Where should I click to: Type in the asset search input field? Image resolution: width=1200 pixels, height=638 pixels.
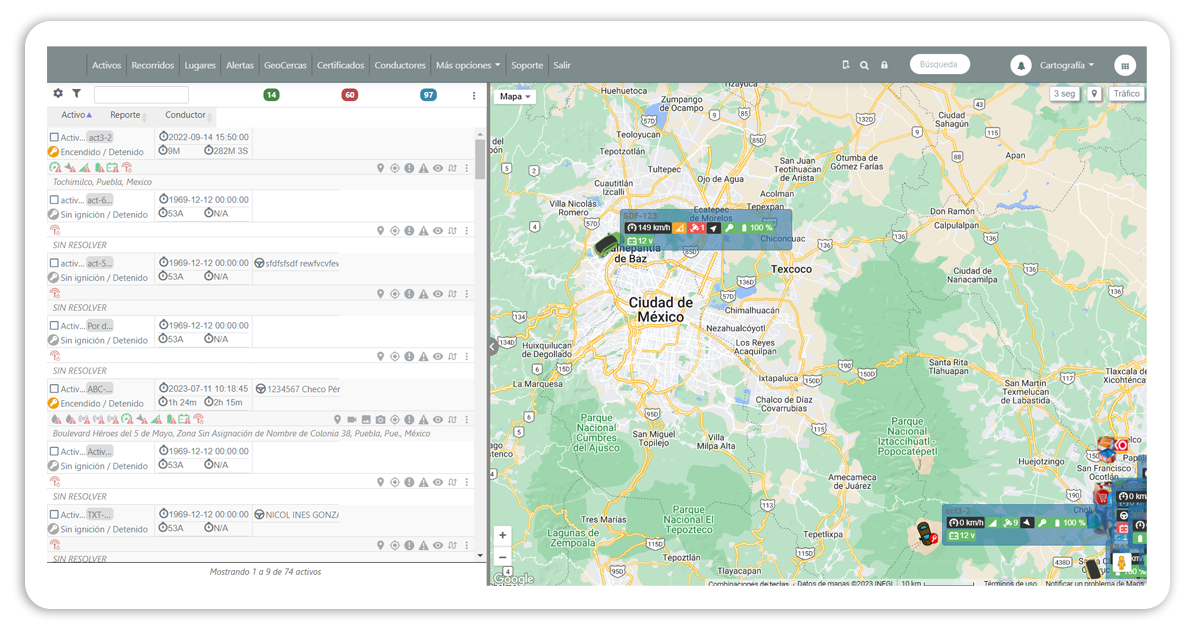[140, 93]
